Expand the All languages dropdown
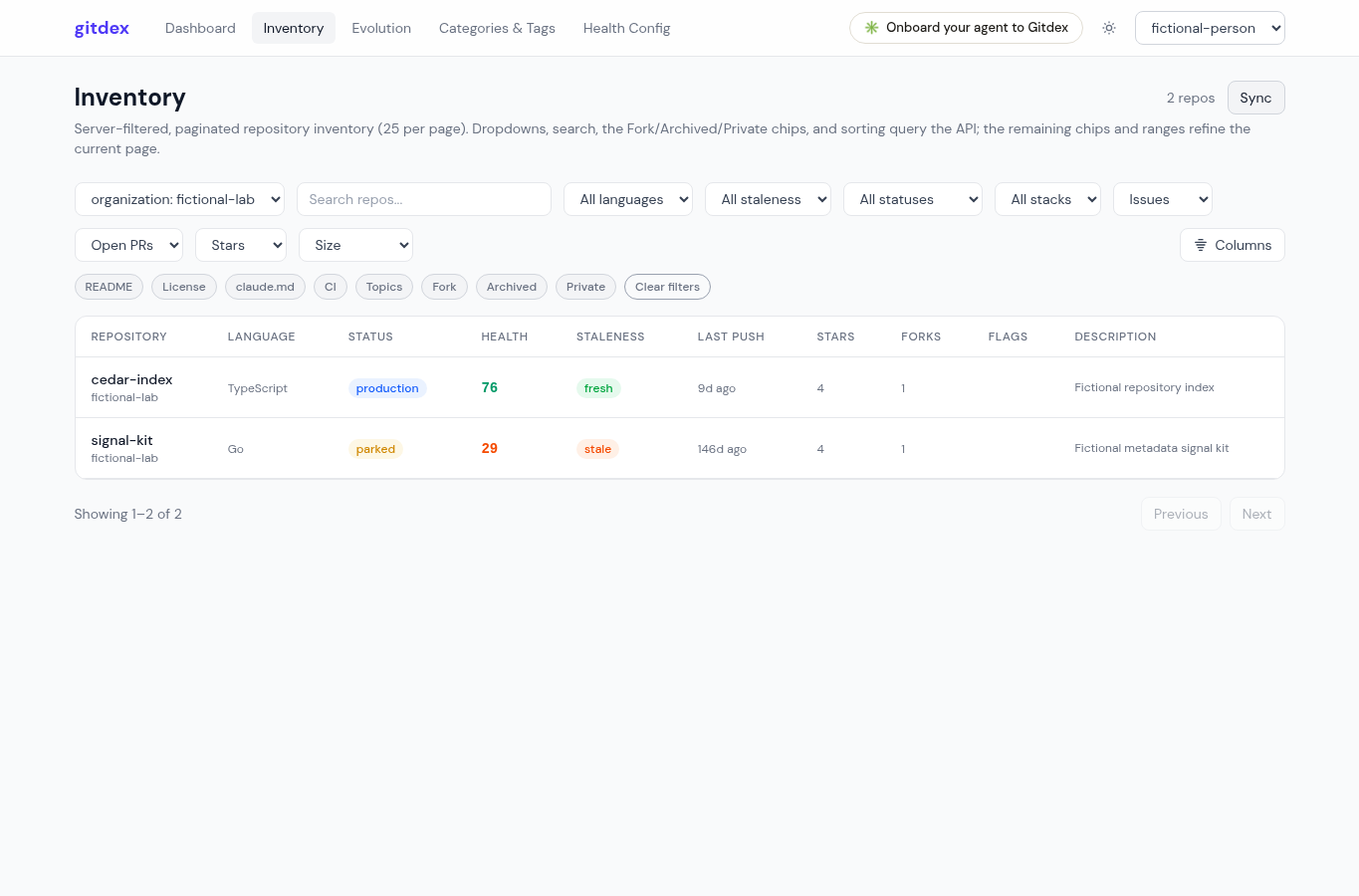Image resolution: width=1359 pixels, height=896 pixels. pyautogui.click(x=628, y=199)
